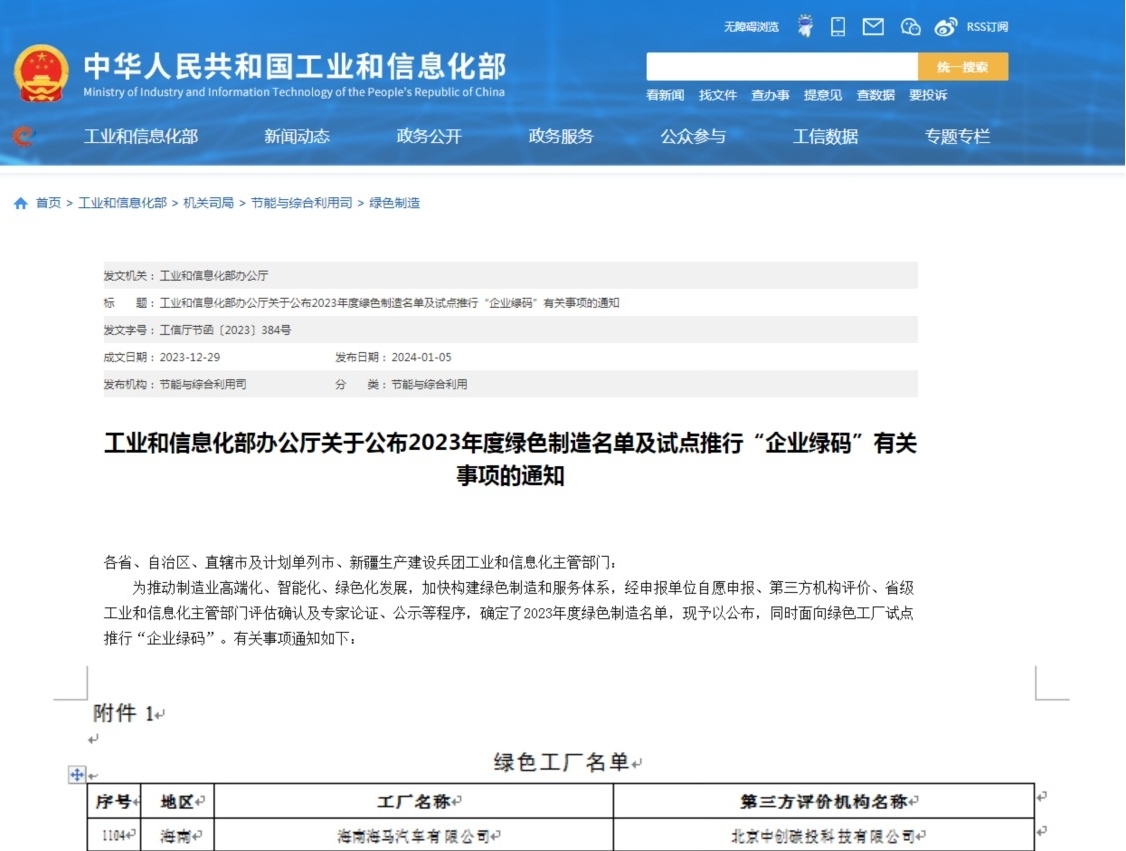1126x851 pixels.
Task: Go to 专题专栏 navigation item
Action: [957, 137]
